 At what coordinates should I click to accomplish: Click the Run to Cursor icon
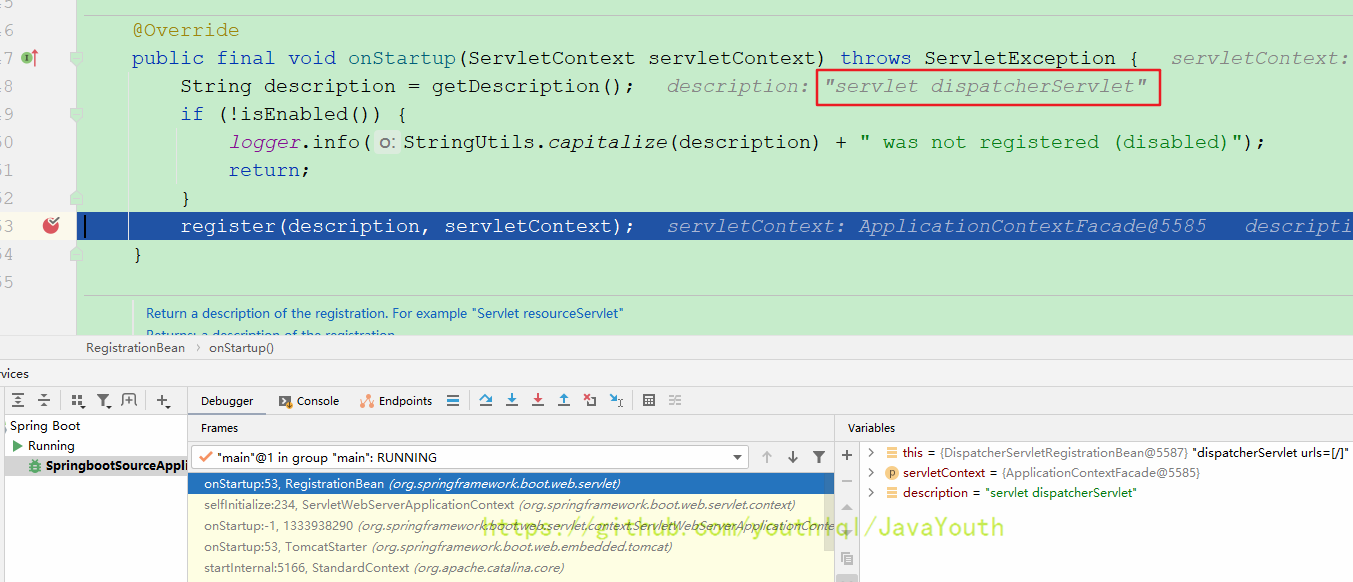tap(616, 401)
